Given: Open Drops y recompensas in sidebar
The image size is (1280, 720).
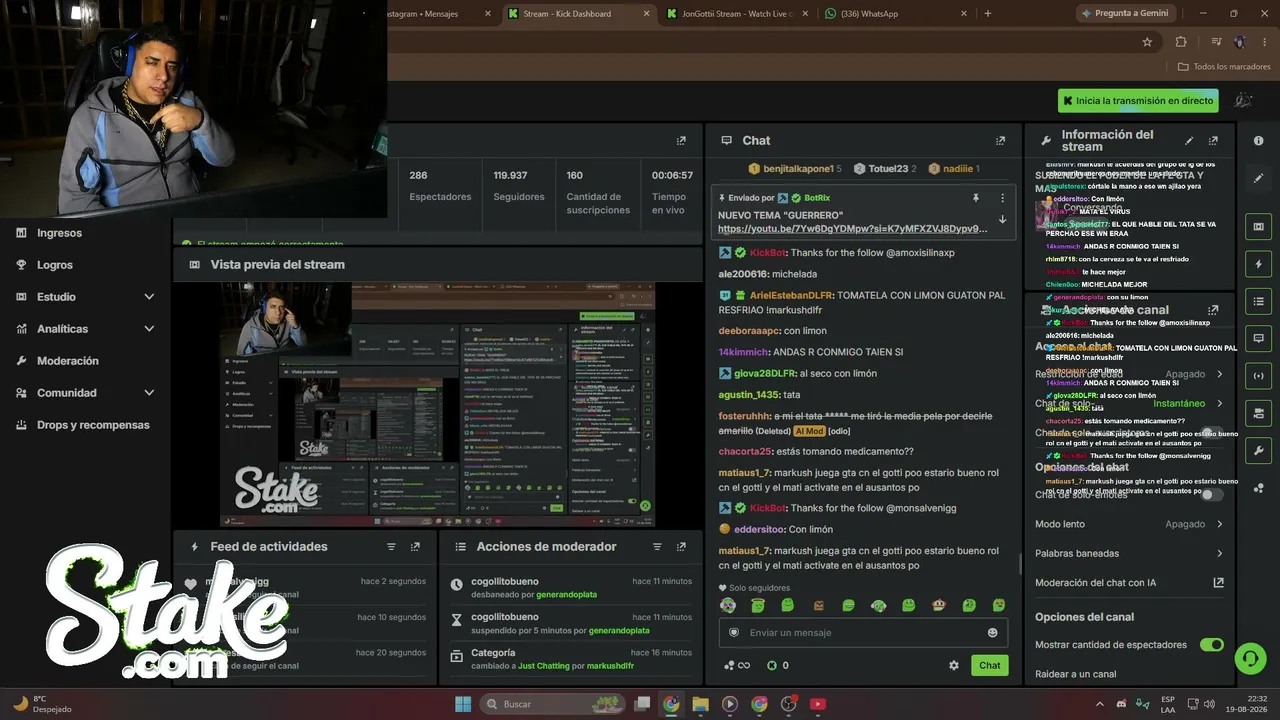Looking at the screenshot, I should pyautogui.click(x=93, y=425).
